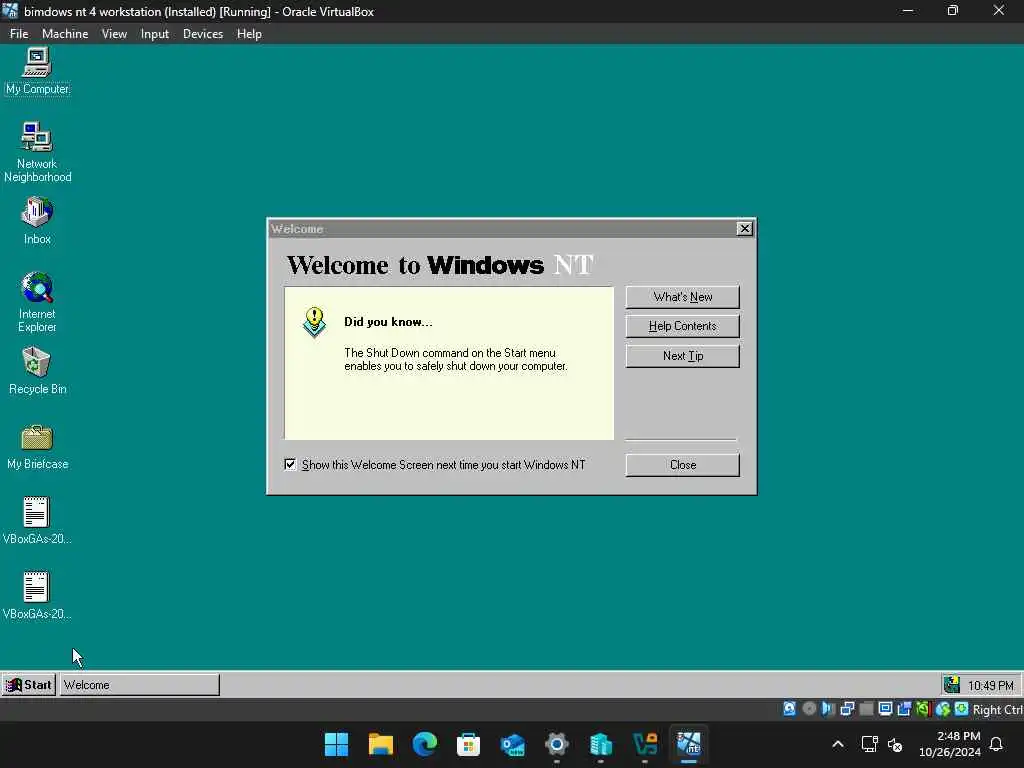The image size is (1024, 768).
Task: Open the Help menu in VirtualBox
Action: [249, 34]
